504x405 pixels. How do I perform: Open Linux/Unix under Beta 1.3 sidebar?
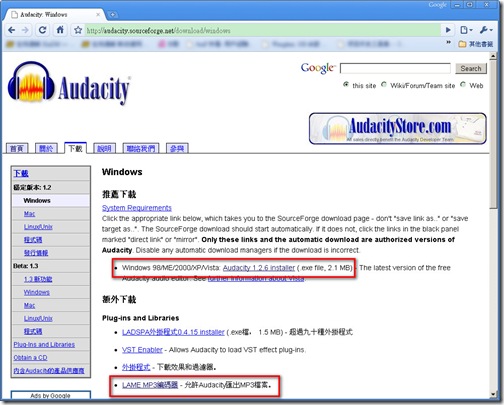coord(38,318)
